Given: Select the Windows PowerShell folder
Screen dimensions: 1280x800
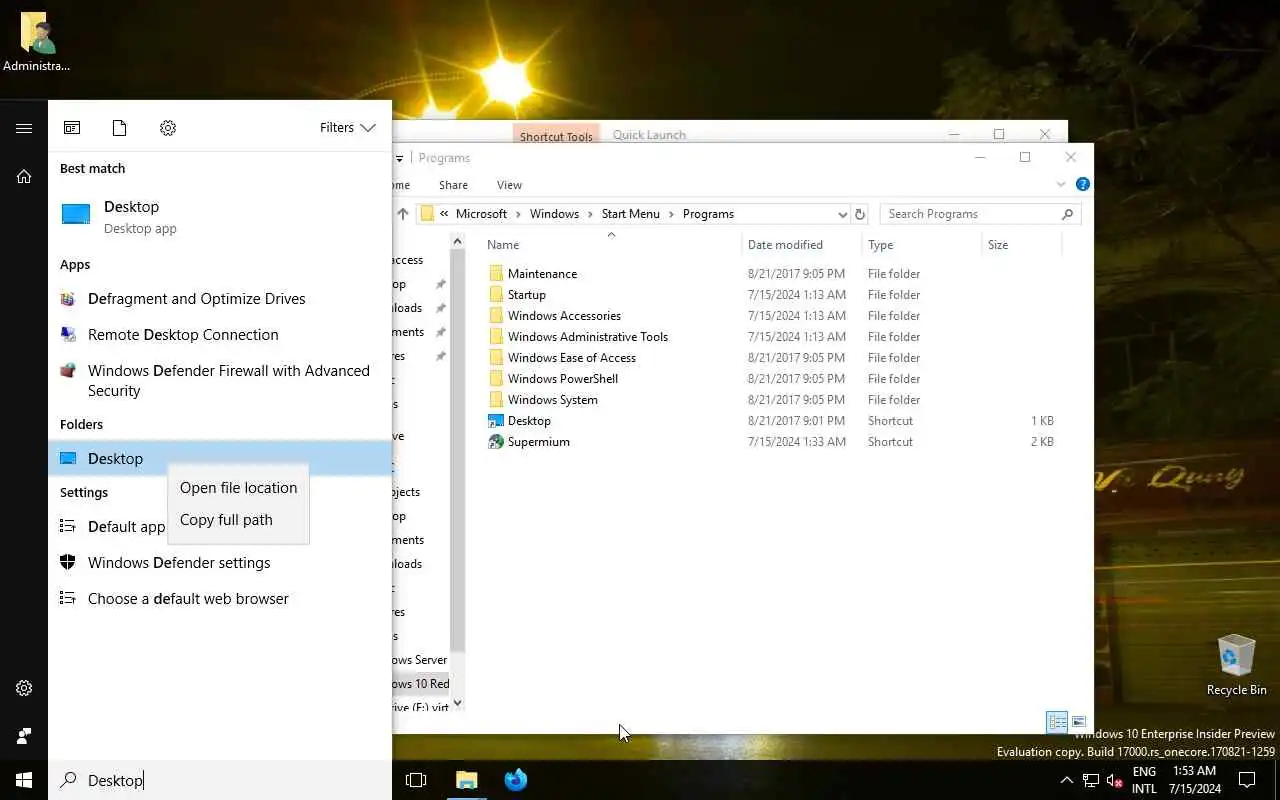Looking at the screenshot, I should [563, 379].
